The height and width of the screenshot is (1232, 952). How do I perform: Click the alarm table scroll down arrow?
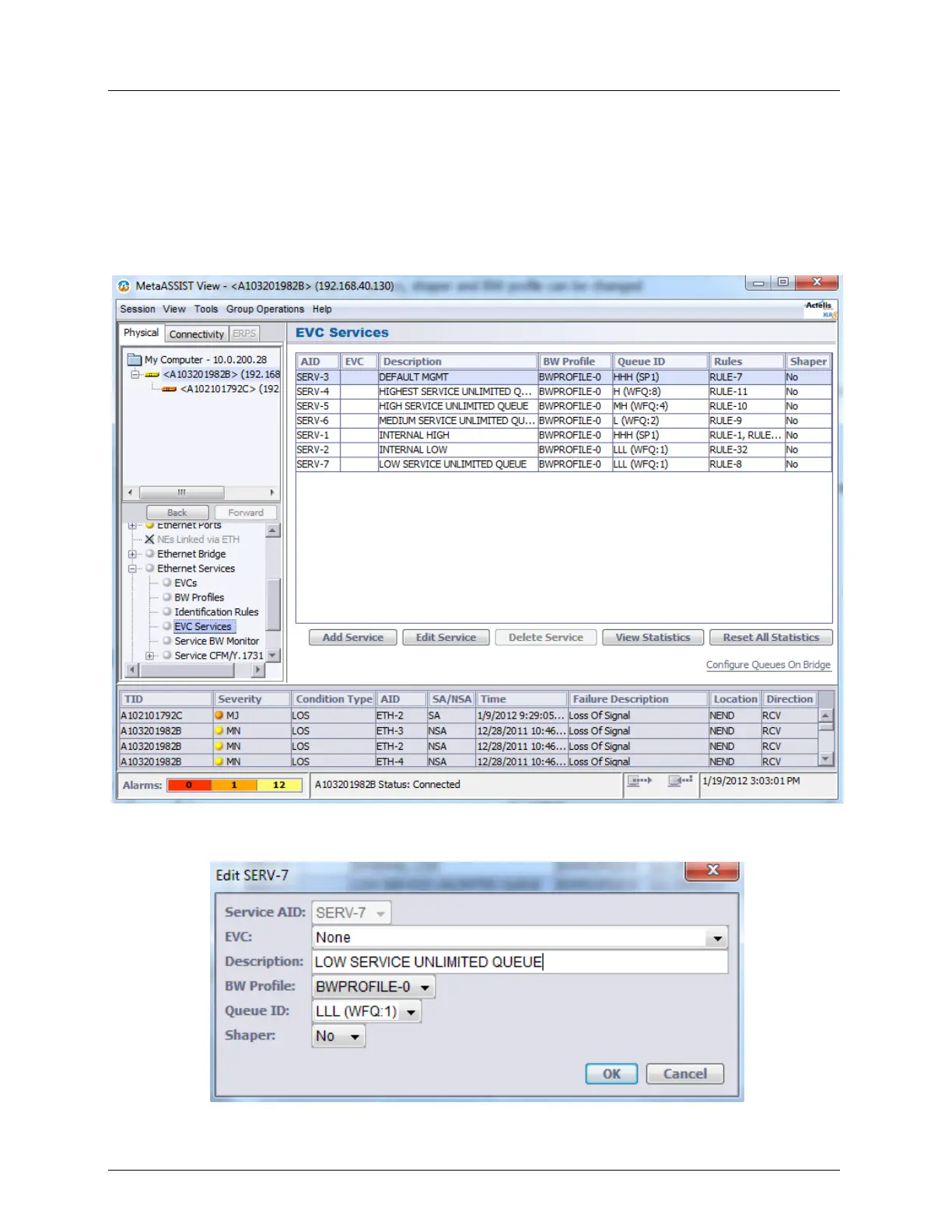coord(827,759)
